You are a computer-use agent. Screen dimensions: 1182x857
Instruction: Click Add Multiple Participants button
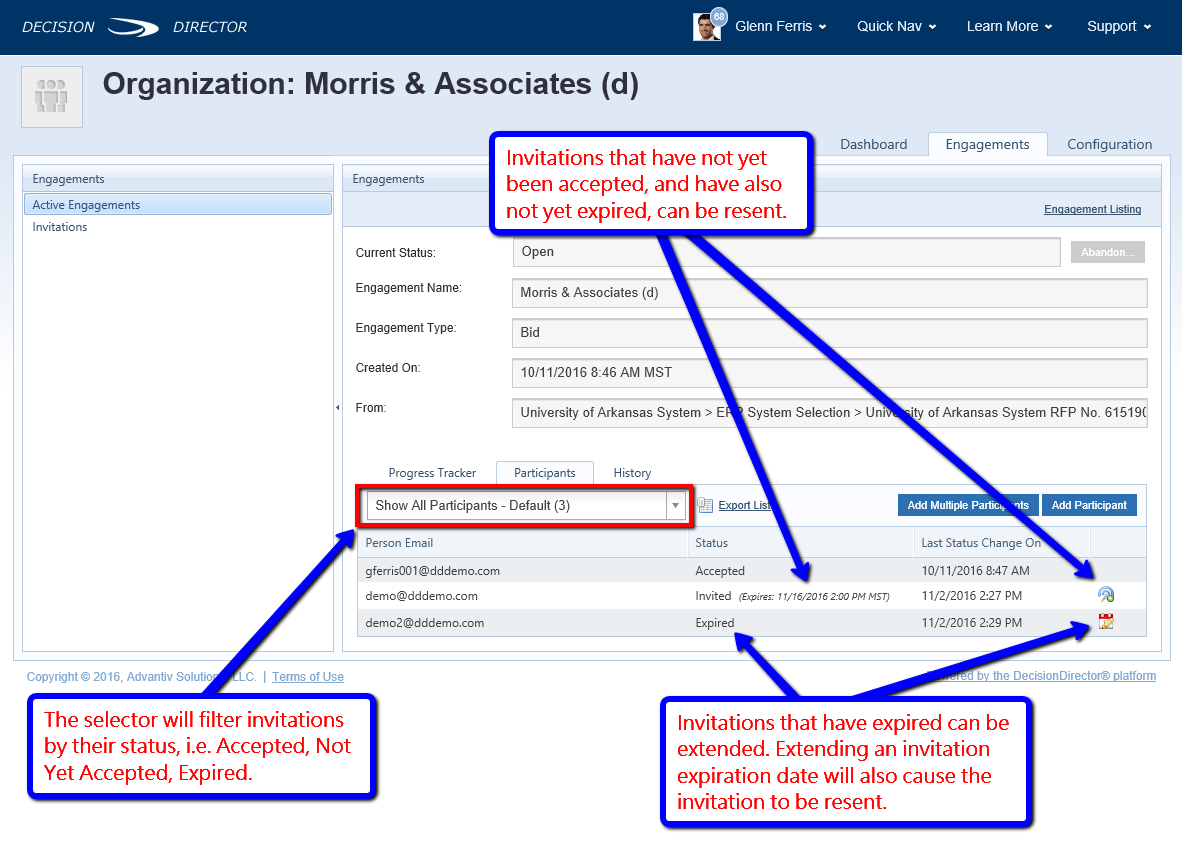coord(968,505)
